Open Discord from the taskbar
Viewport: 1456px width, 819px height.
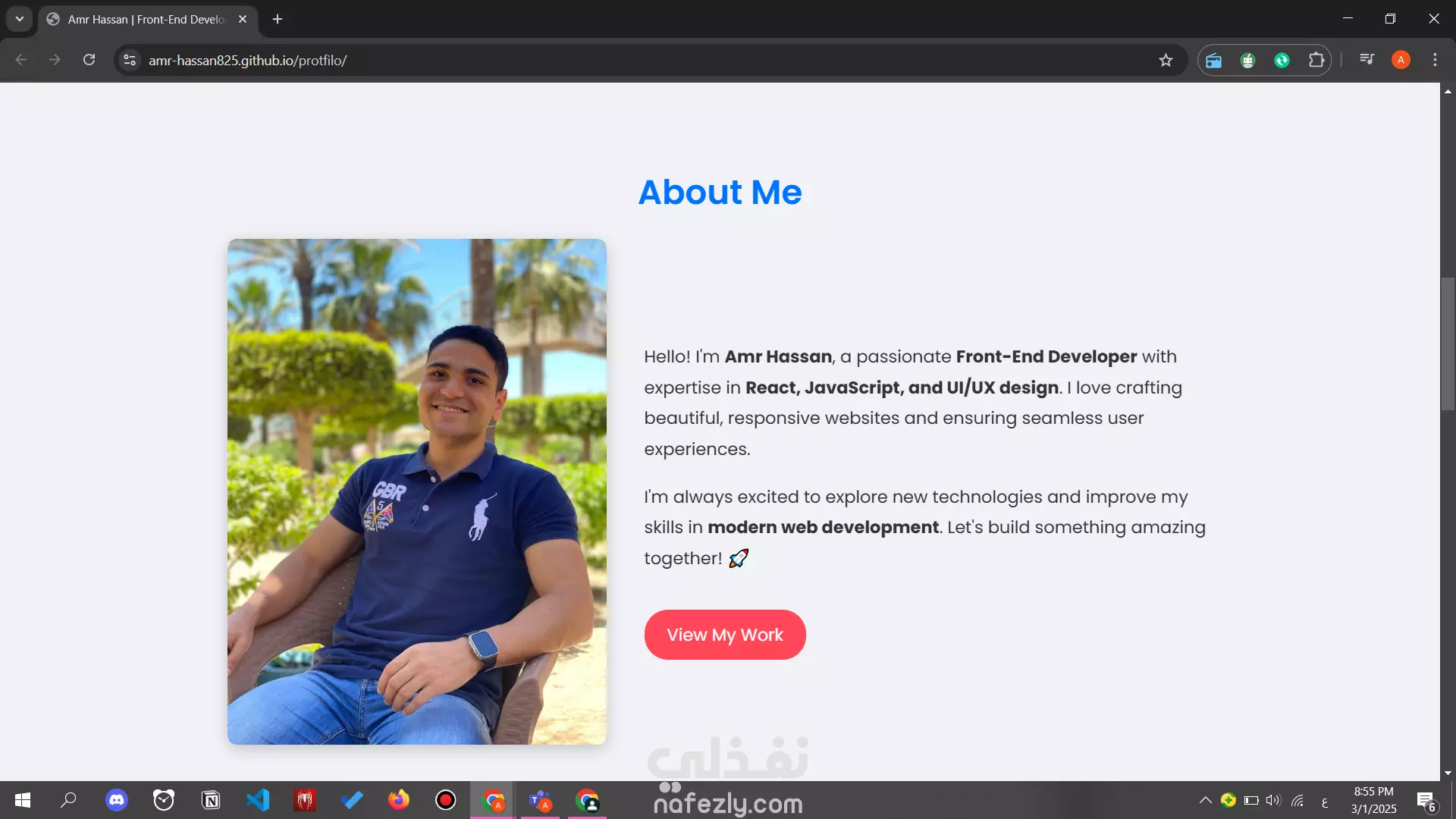click(x=117, y=800)
